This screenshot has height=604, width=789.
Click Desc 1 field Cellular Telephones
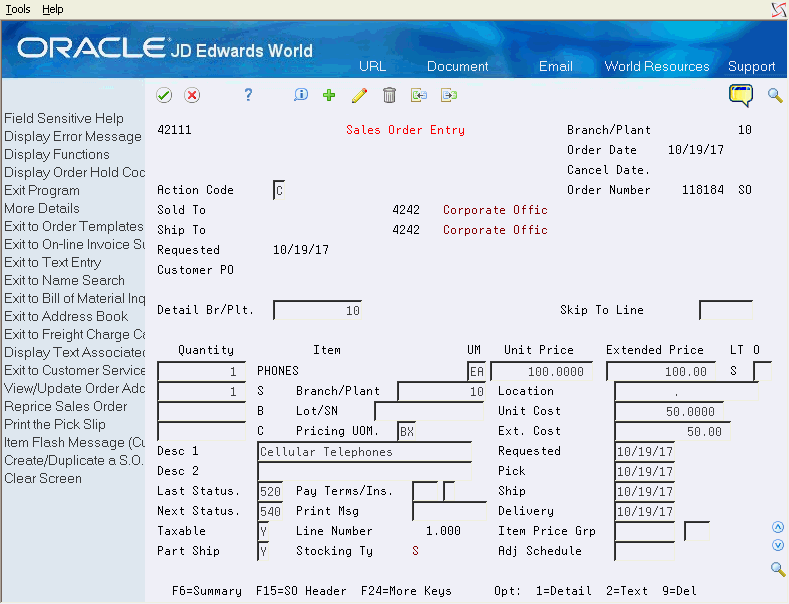pyautogui.click(x=365, y=451)
